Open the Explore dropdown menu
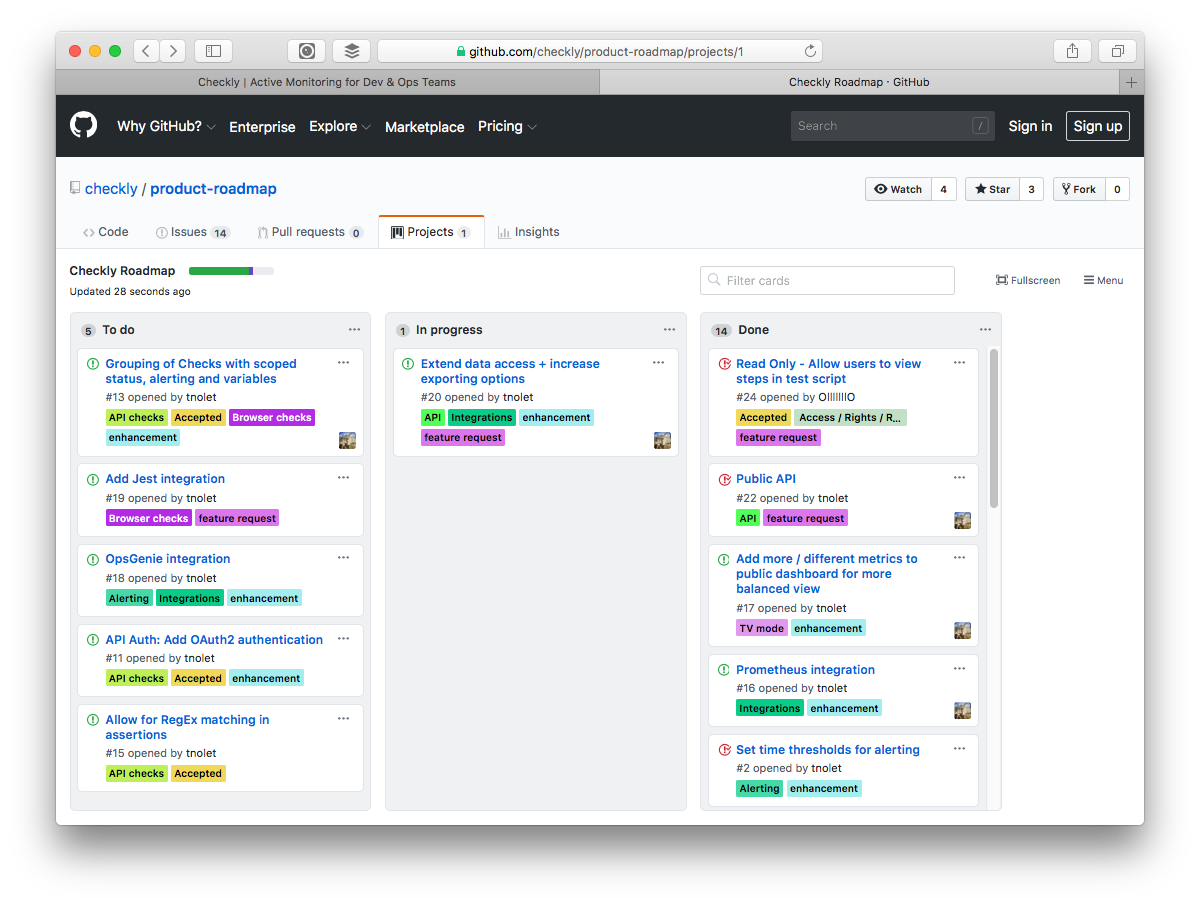Image resolution: width=1200 pixels, height=905 pixels. [340, 126]
